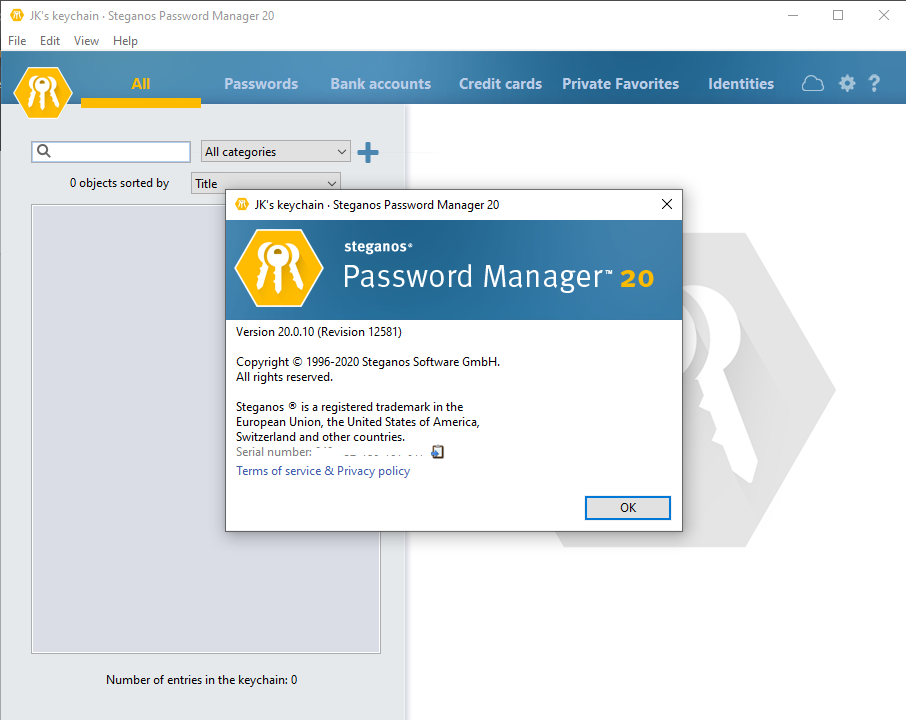906x720 pixels.
Task: Click the Steganos key logo in main header
Action: (42, 92)
